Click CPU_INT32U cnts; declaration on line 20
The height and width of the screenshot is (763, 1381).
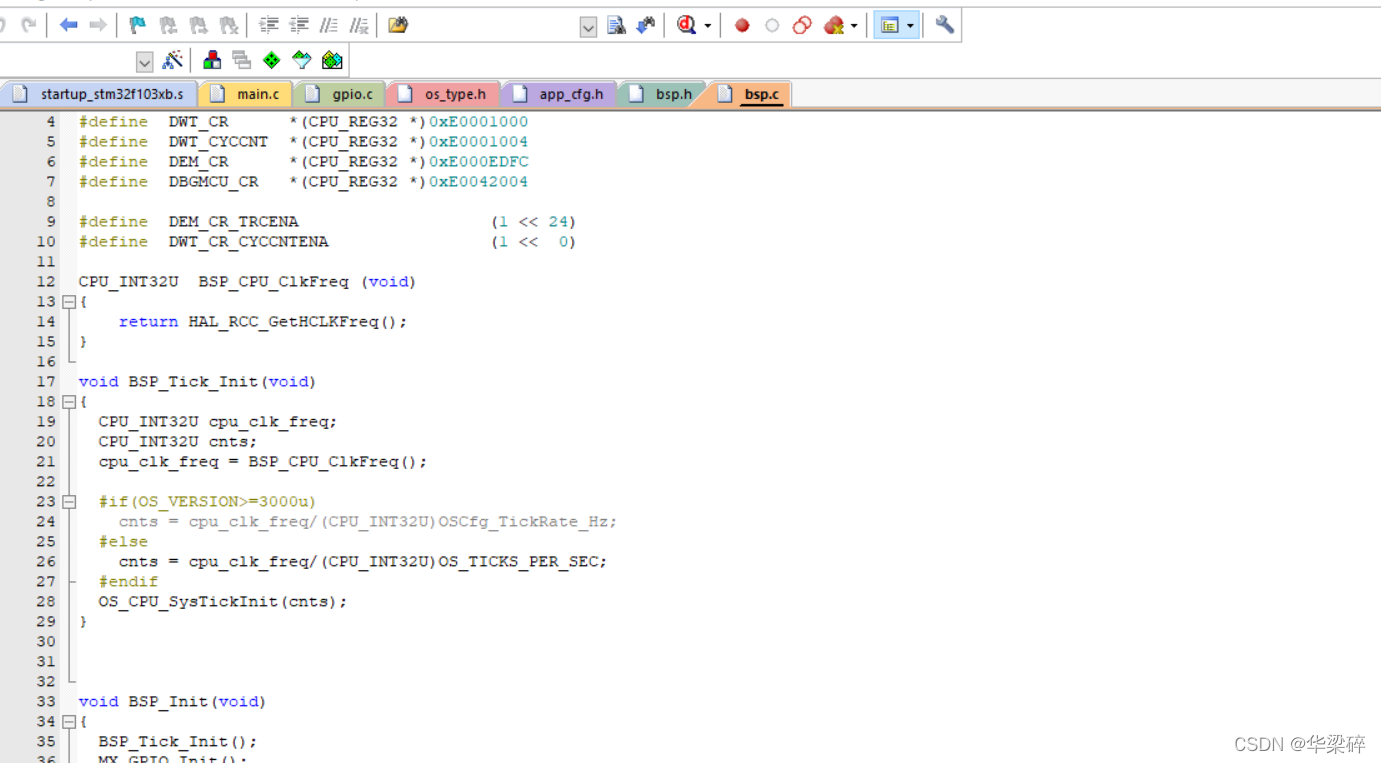click(x=177, y=442)
